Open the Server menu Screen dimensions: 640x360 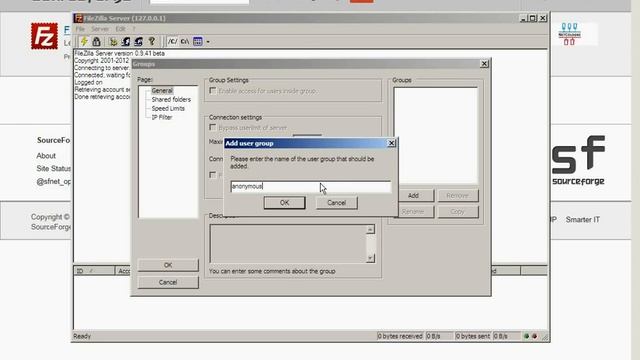pos(100,29)
